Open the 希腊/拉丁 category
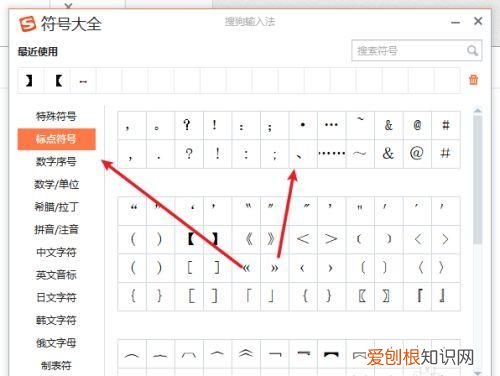Viewport: 500px width, 376px height. (56, 207)
